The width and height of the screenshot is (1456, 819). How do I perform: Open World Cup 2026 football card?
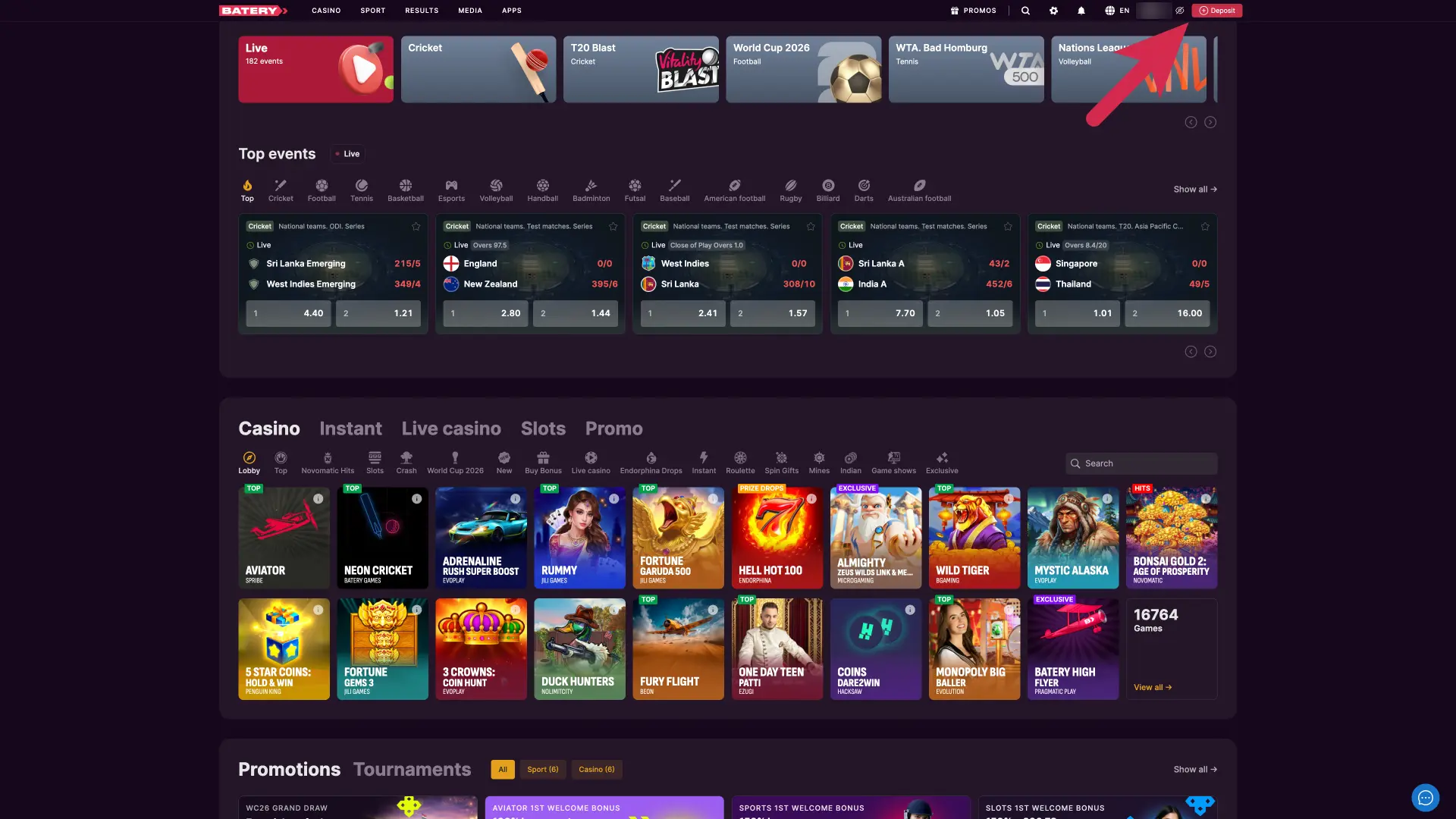(803, 69)
